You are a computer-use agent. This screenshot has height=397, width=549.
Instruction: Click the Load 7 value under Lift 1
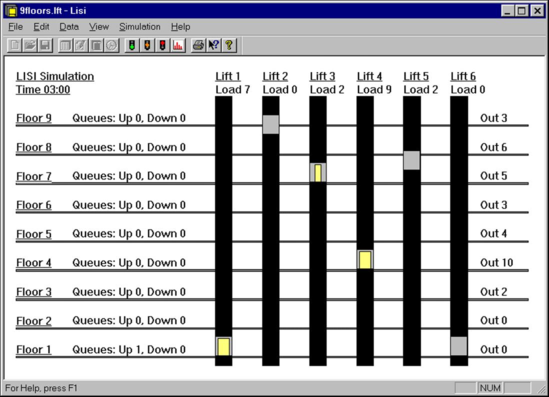click(233, 90)
